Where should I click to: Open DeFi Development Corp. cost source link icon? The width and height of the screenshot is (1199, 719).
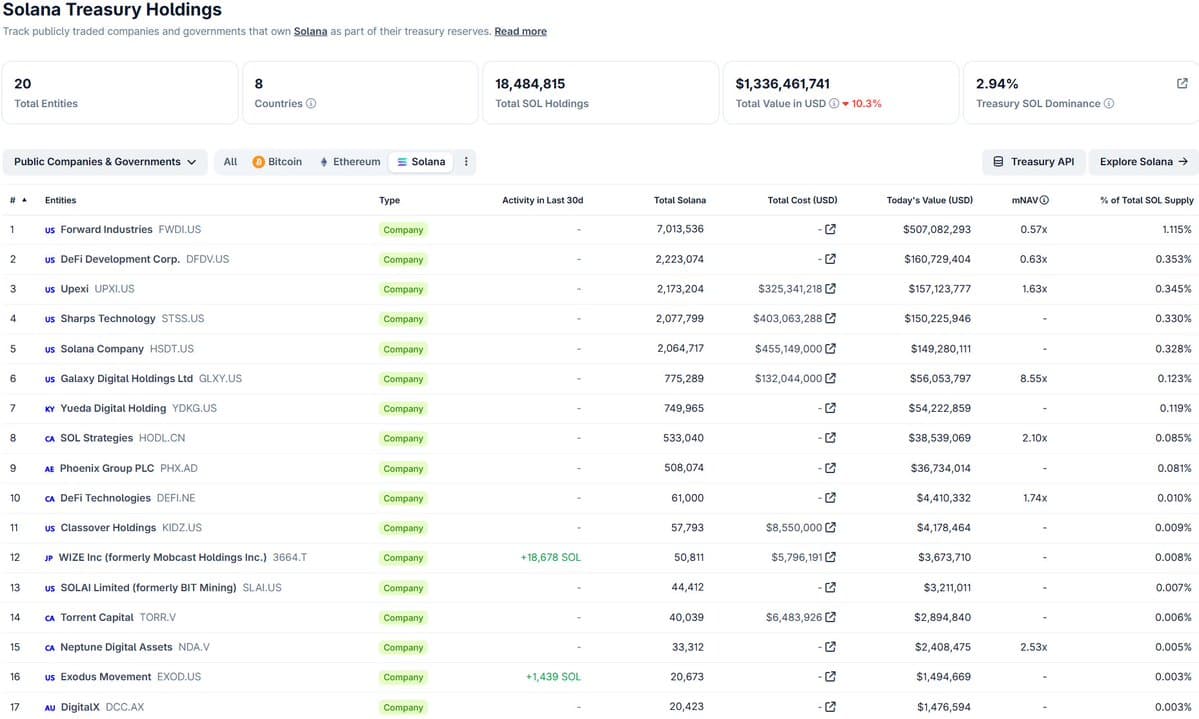click(x=830, y=259)
